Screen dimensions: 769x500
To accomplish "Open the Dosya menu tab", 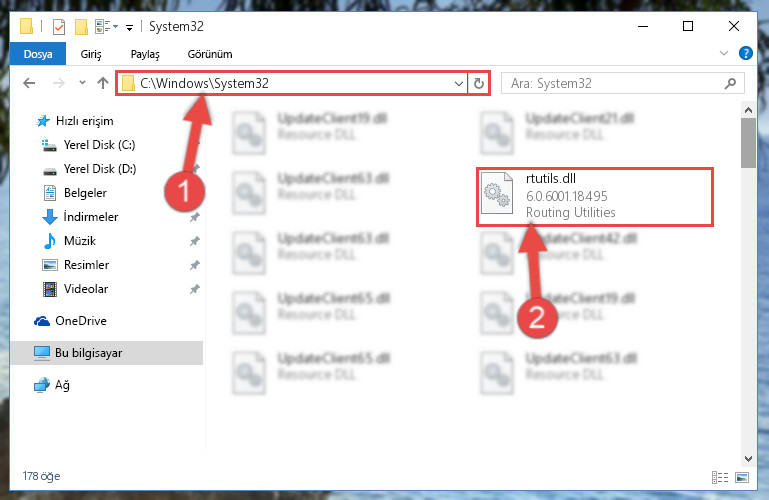I will tap(38, 54).
